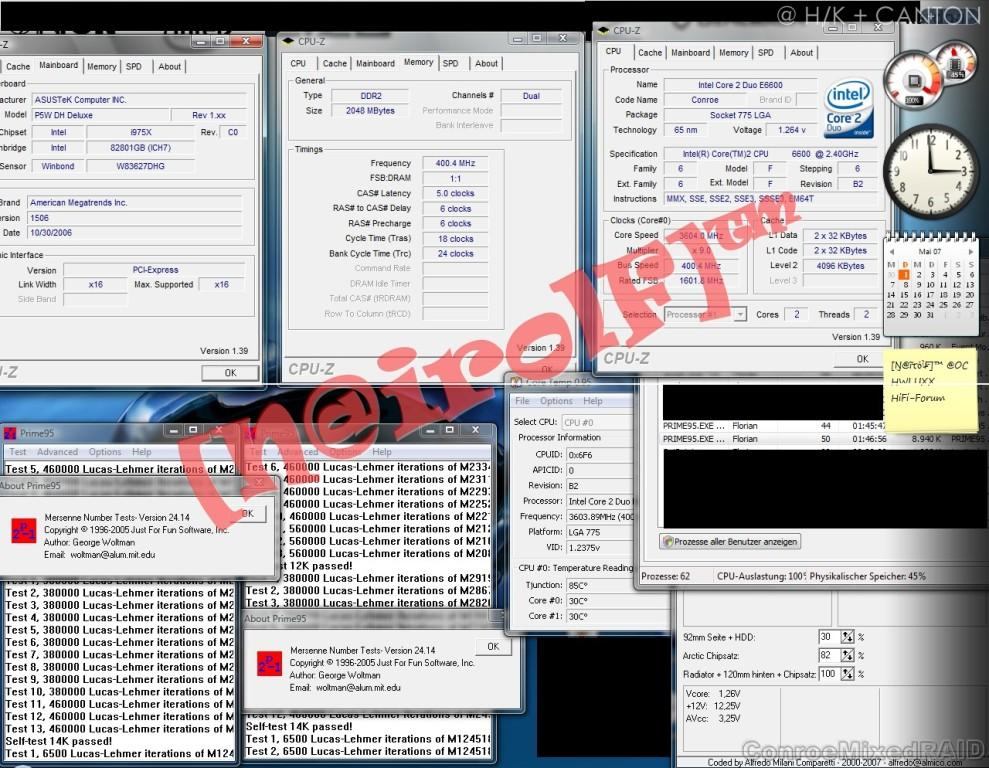
Task: Click the 2048 MBytes memory size value
Action: tap(370, 110)
